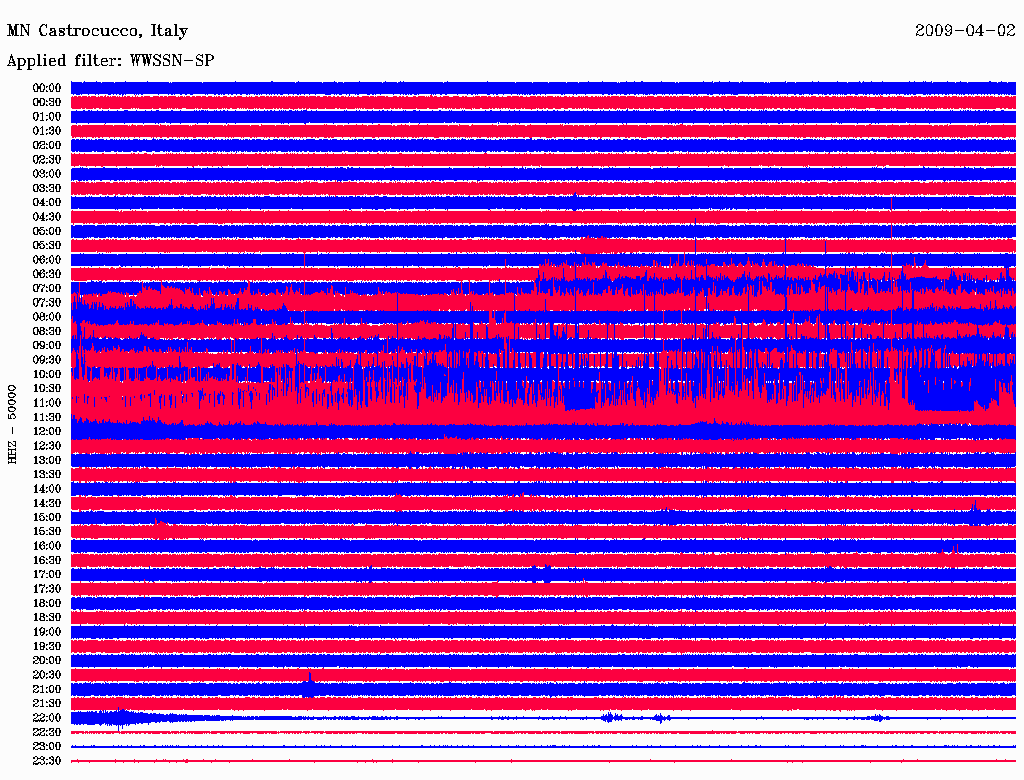Screen dimensions: 1024x780
Task: Click the 08:00 time label
Action: pos(47,317)
